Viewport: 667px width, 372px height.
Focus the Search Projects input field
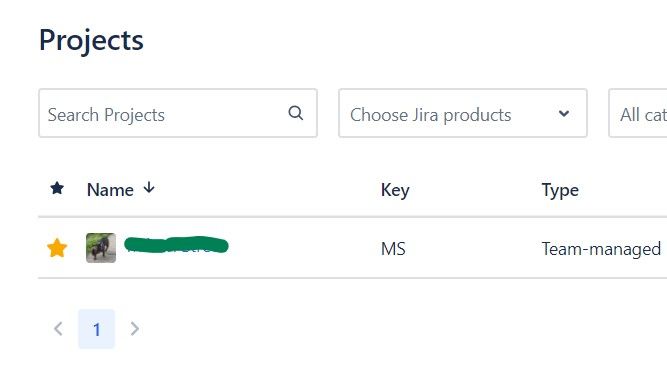[178, 113]
